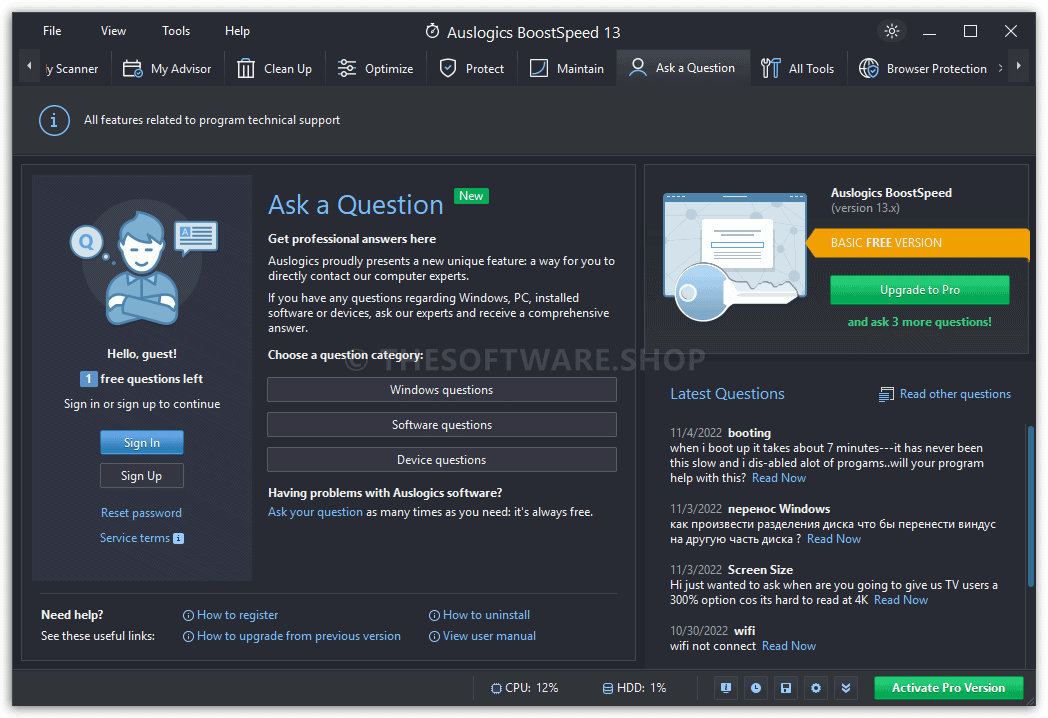The width and height of the screenshot is (1048, 718).
Task: Open the Reset password link
Action: point(141,513)
